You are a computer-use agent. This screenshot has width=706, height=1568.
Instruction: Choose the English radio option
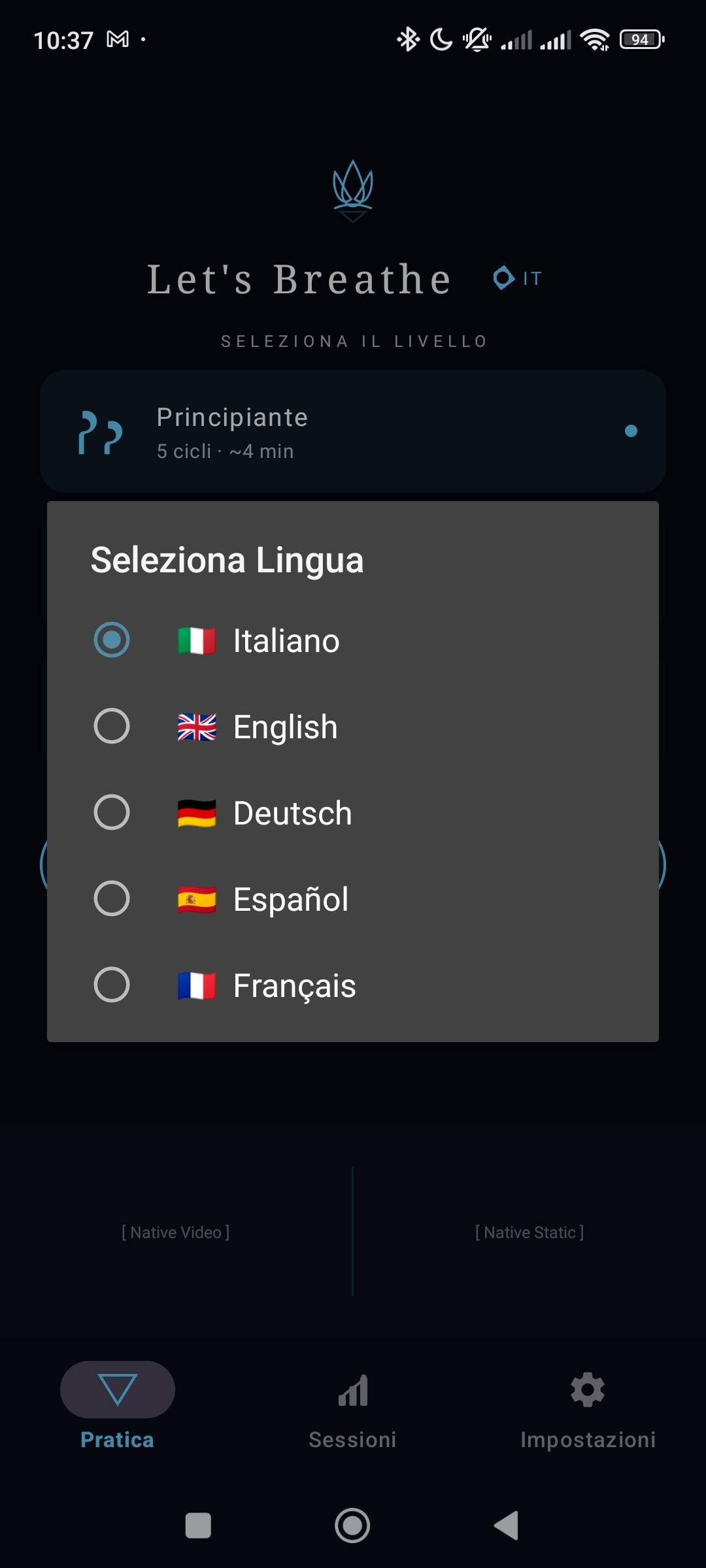112,726
